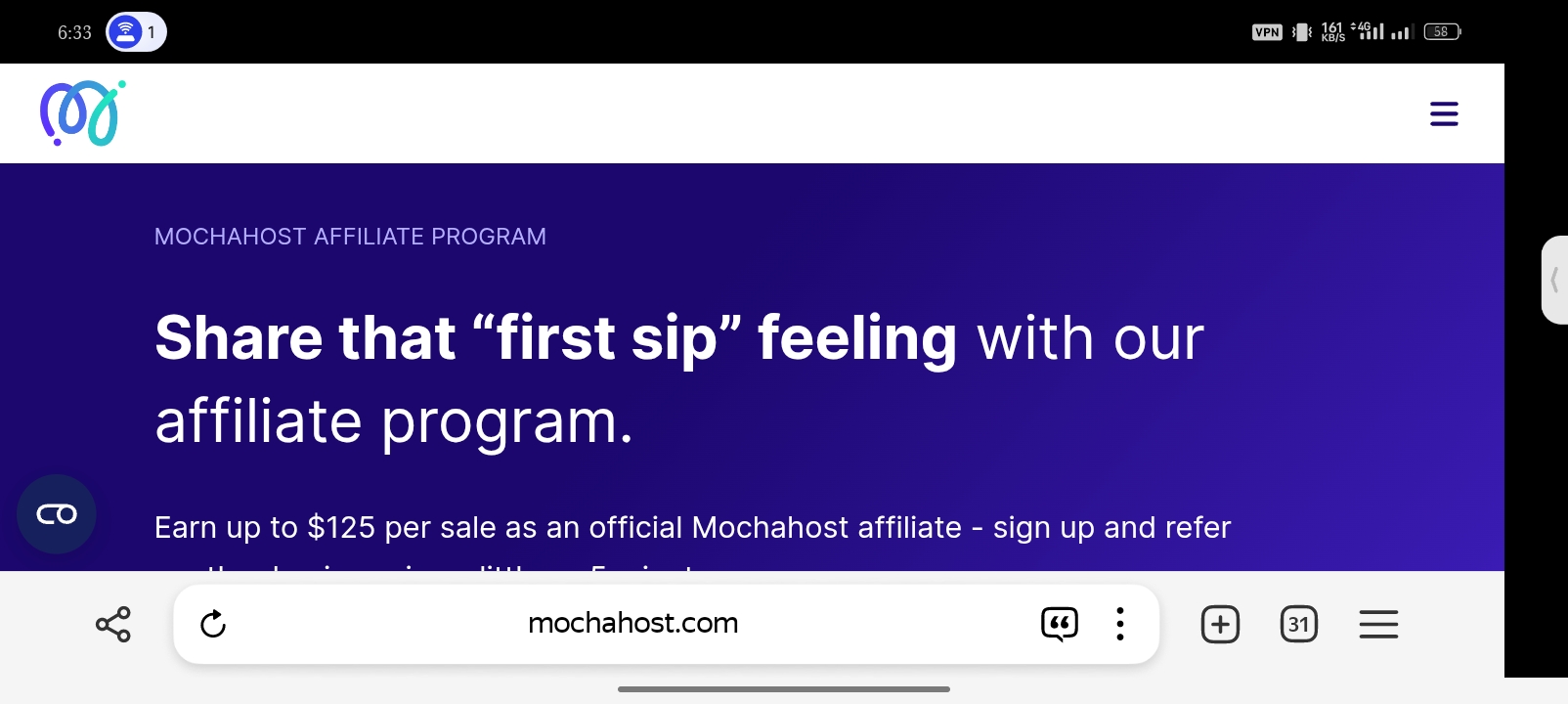Viewport: 1568px width, 704px height.
Task: Tap the floating accessibility widget button
Action: (x=57, y=514)
